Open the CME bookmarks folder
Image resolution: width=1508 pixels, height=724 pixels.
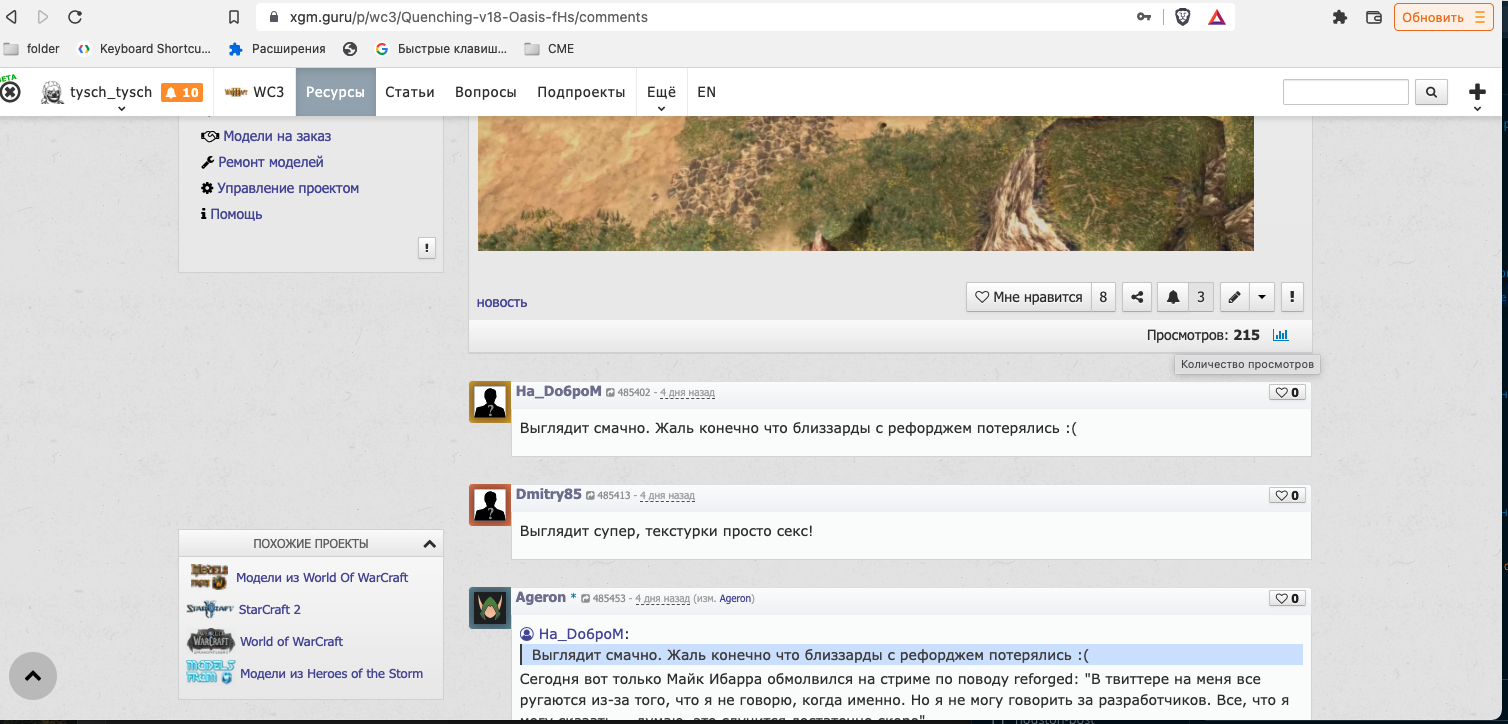click(x=549, y=48)
